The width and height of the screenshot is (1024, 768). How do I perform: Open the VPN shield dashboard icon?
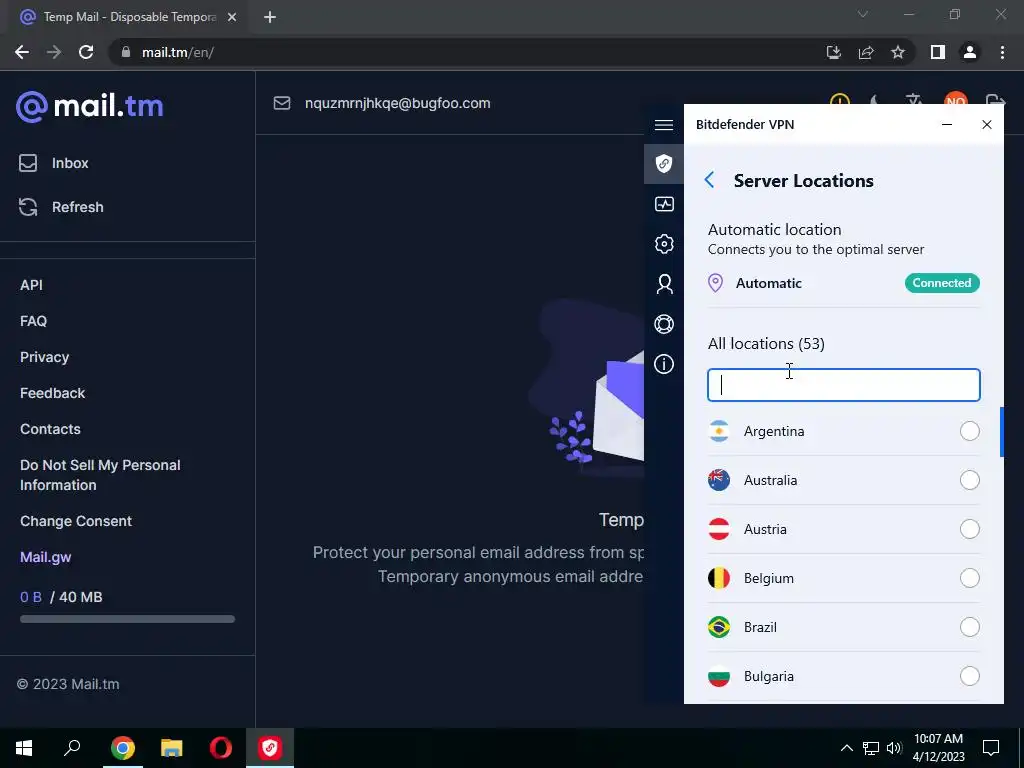click(x=664, y=163)
